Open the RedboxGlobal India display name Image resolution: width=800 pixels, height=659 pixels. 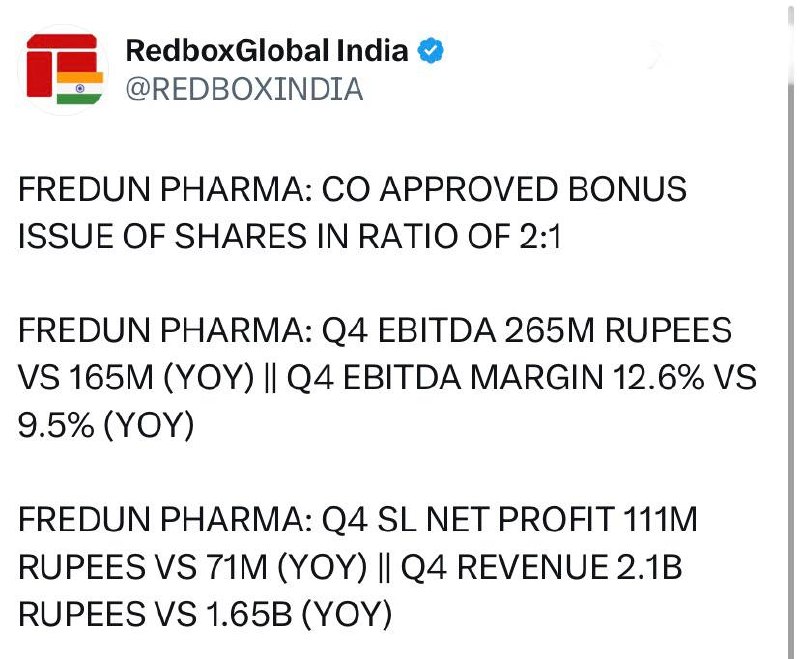coord(267,50)
